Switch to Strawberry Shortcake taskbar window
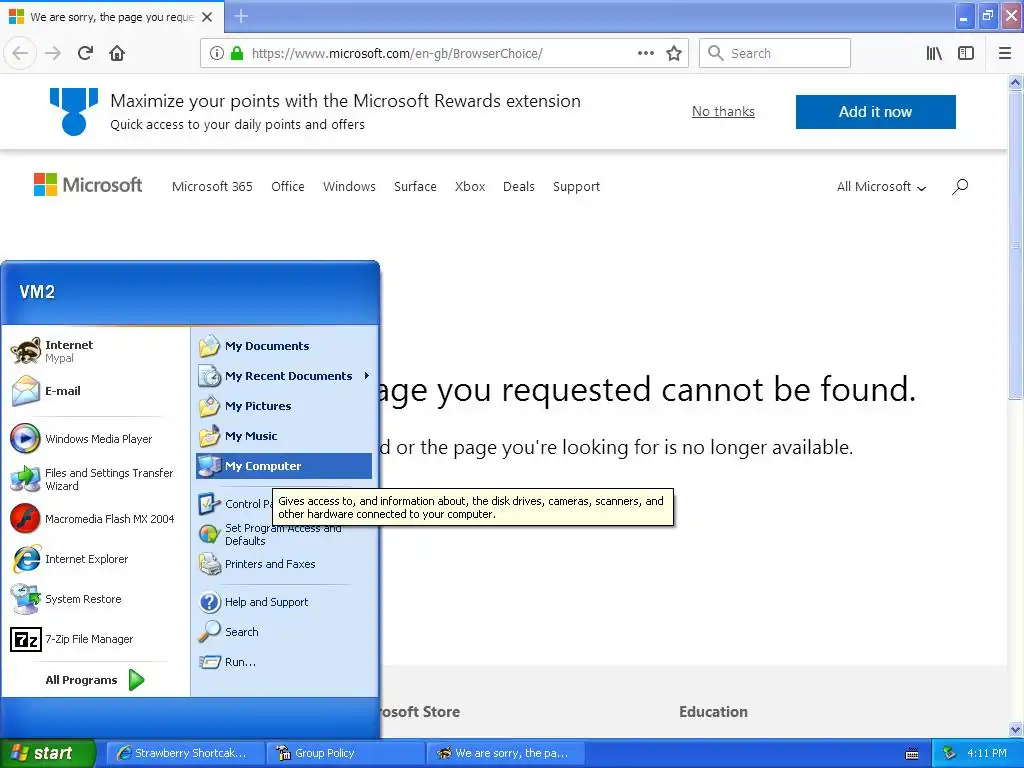This screenshot has width=1024, height=768. coord(185,753)
